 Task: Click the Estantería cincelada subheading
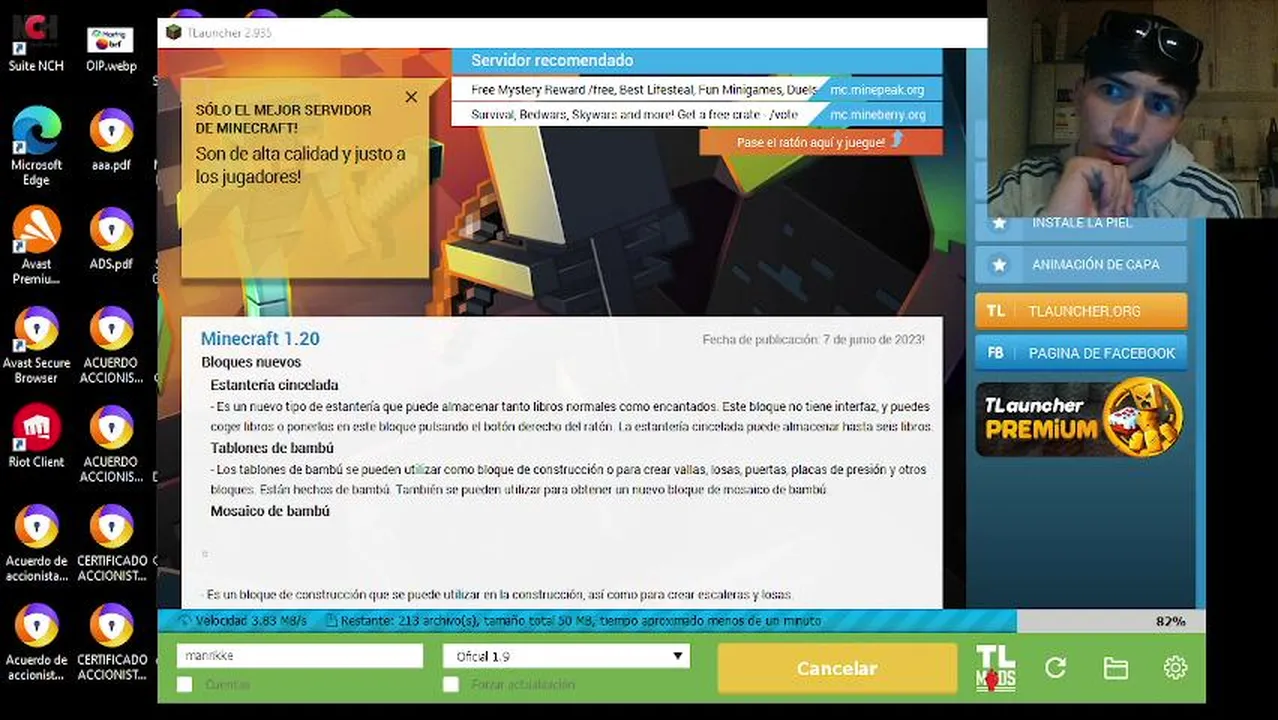pyautogui.click(x=274, y=385)
